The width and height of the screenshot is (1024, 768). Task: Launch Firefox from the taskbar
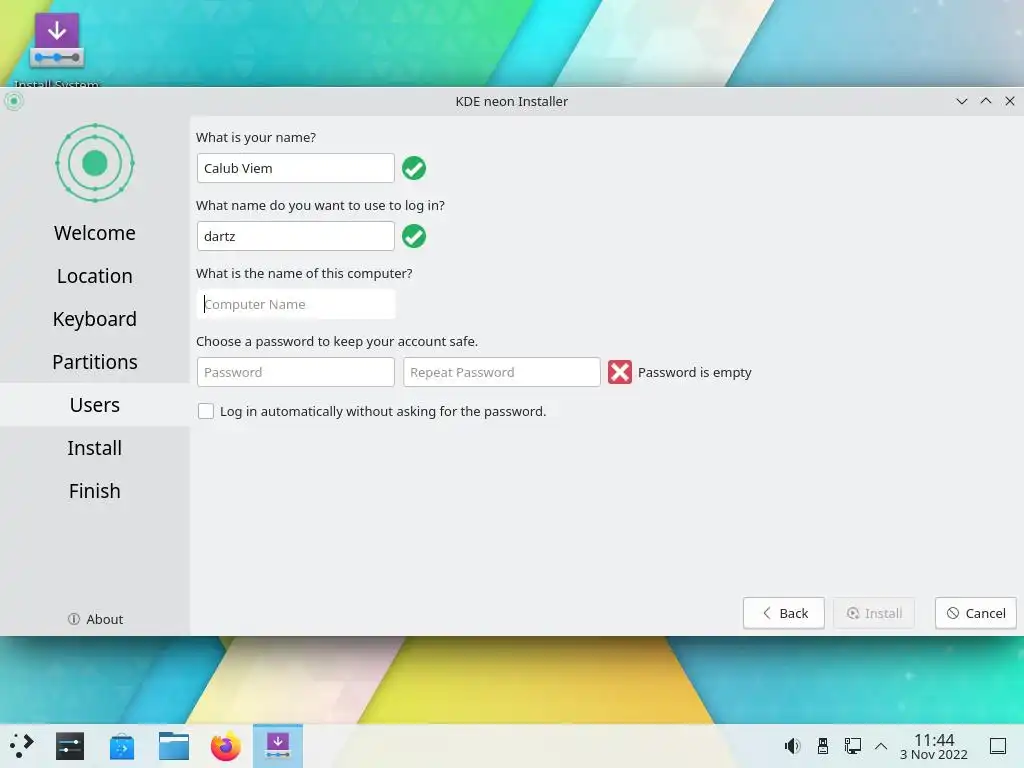coord(225,746)
